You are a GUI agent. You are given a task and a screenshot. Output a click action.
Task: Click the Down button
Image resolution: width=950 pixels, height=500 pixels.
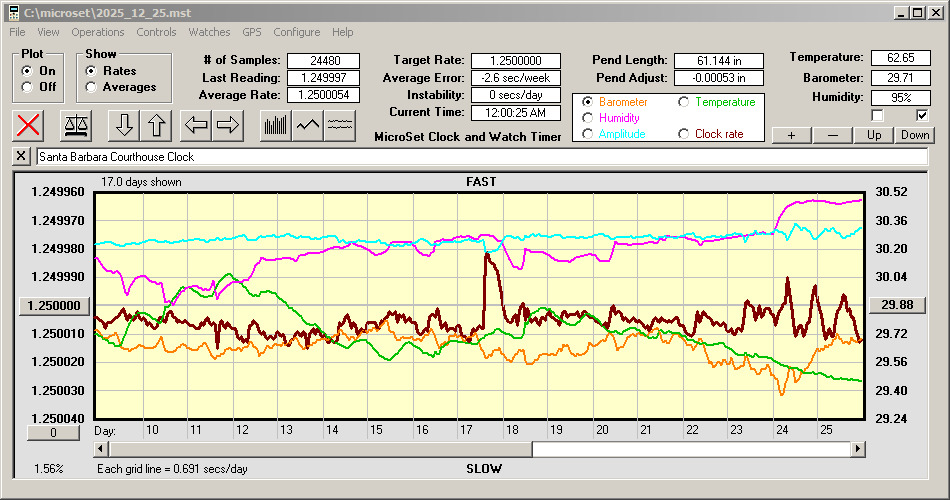click(914, 135)
